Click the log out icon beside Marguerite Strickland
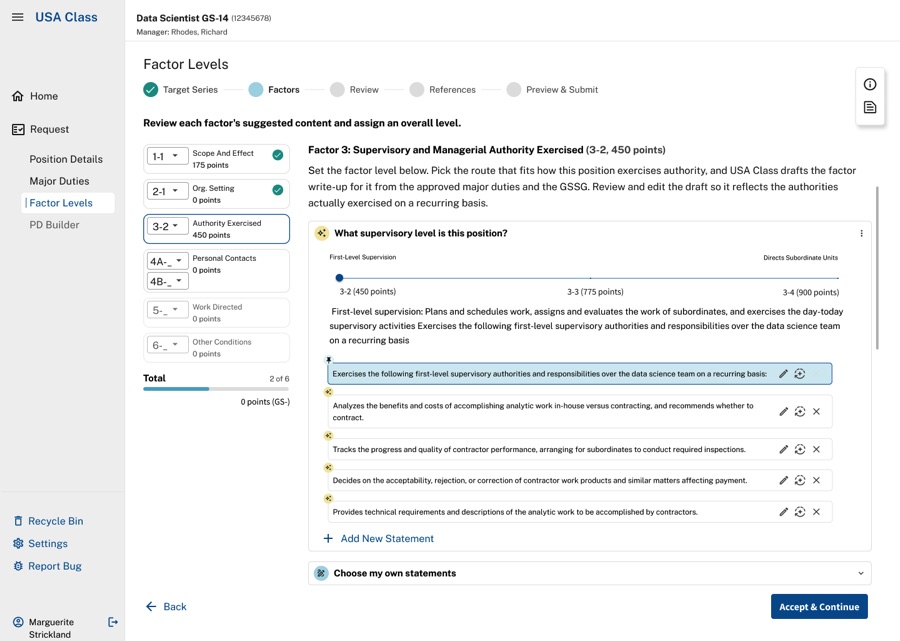 click(113, 622)
